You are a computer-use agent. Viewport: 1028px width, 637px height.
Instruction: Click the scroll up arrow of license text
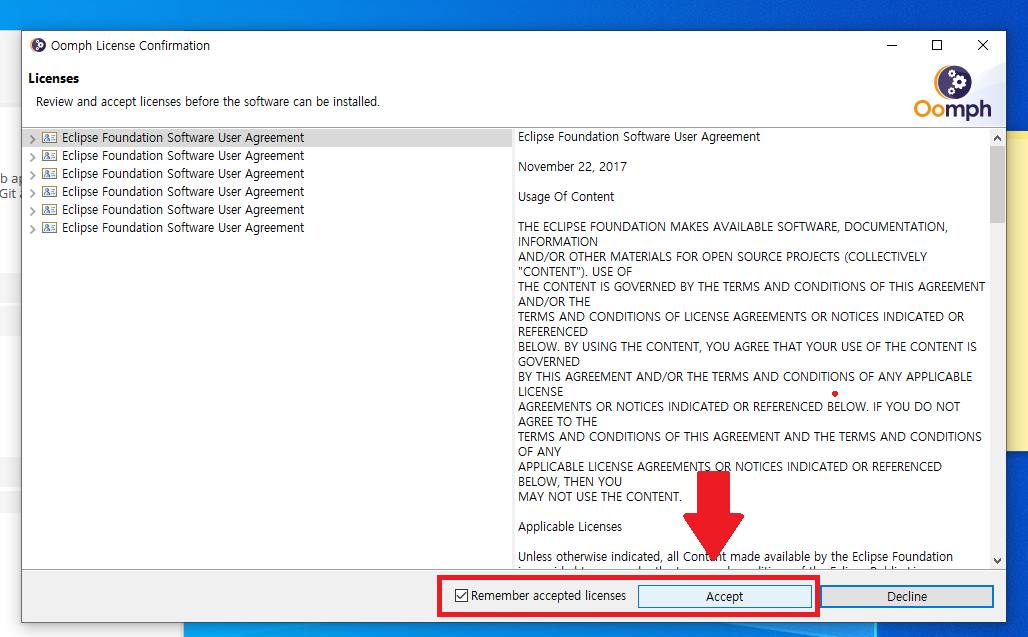pyautogui.click(x=997, y=138)
